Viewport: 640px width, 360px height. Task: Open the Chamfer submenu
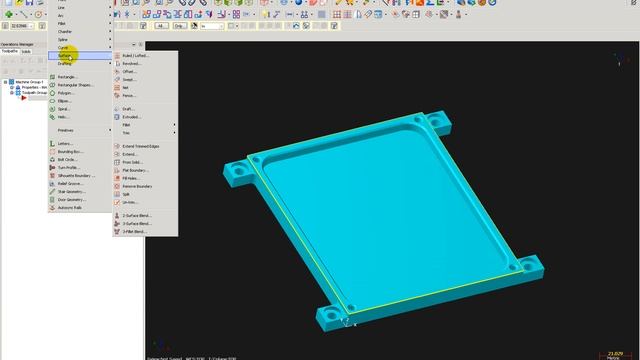click(x=80, y=31)
